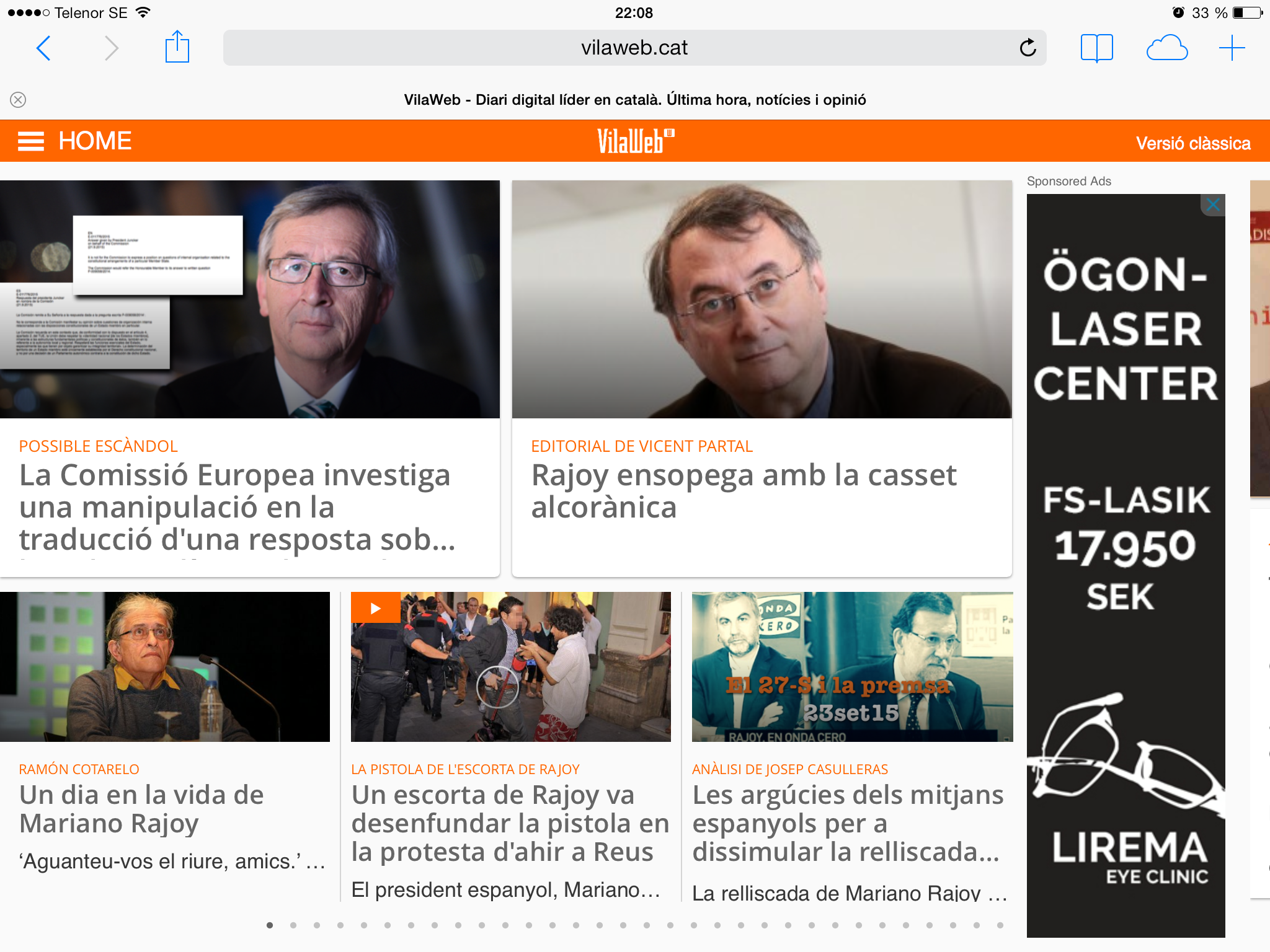1270x952 pixels.
Task: Go back with Safari's back arrow
Action: 43,48
